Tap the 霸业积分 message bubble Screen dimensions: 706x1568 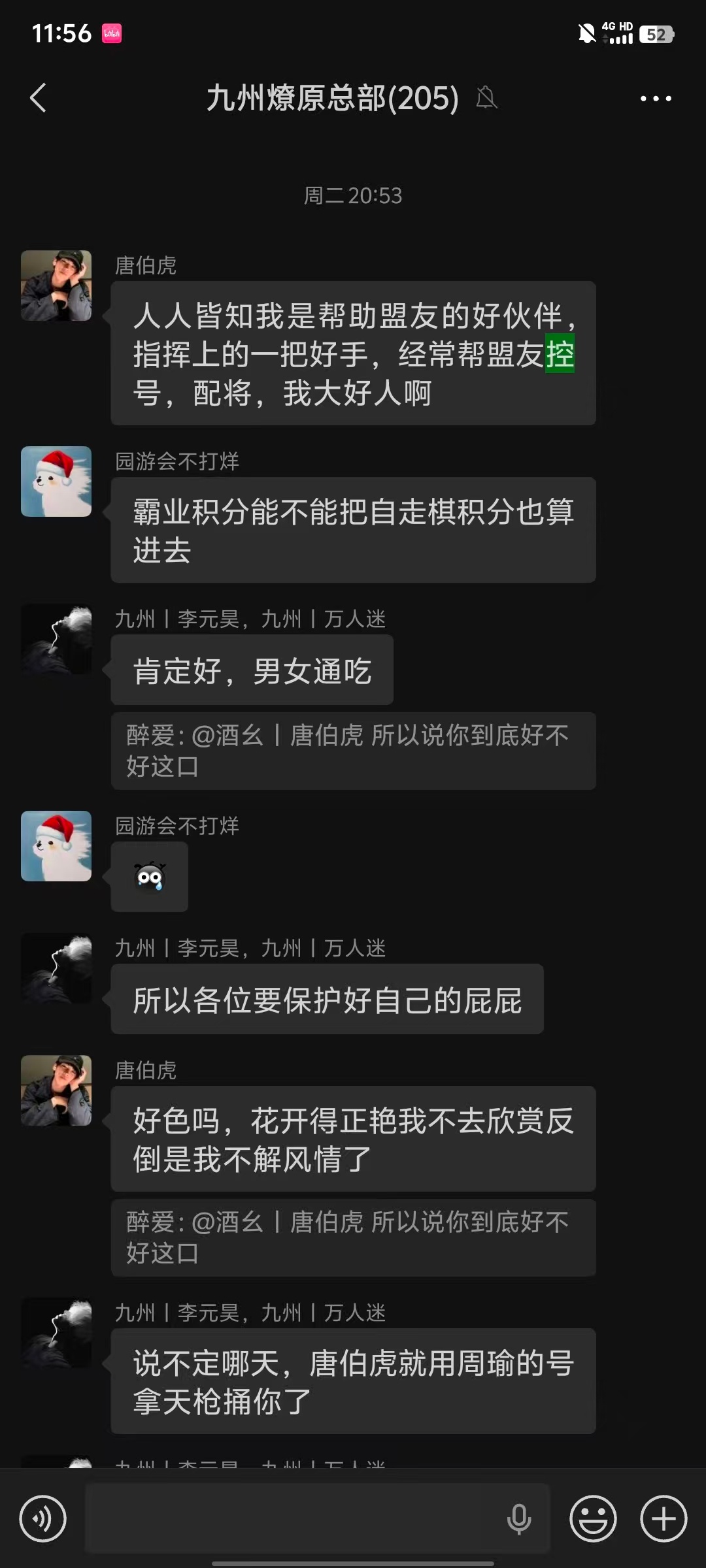pos(353,530)
